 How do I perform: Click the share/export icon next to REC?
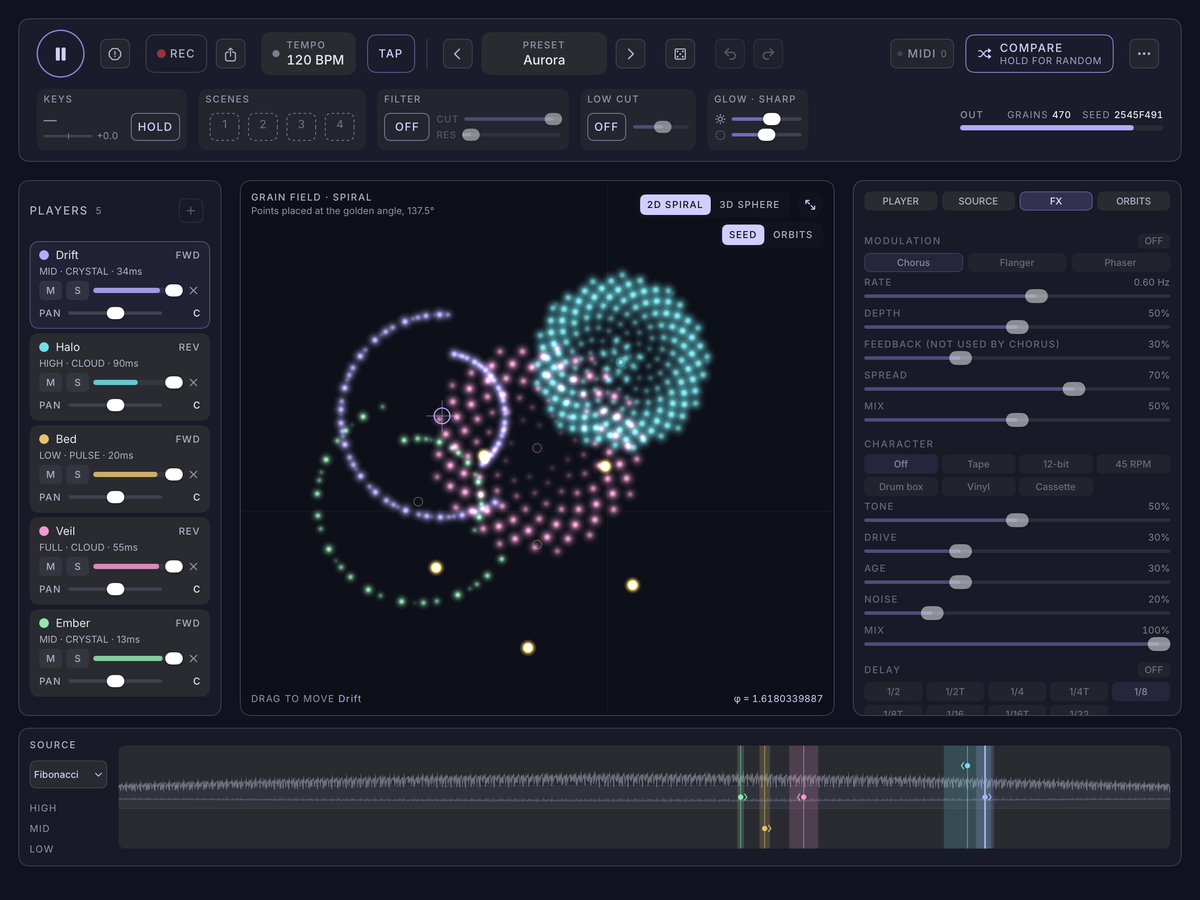click(x=231, y=54)
